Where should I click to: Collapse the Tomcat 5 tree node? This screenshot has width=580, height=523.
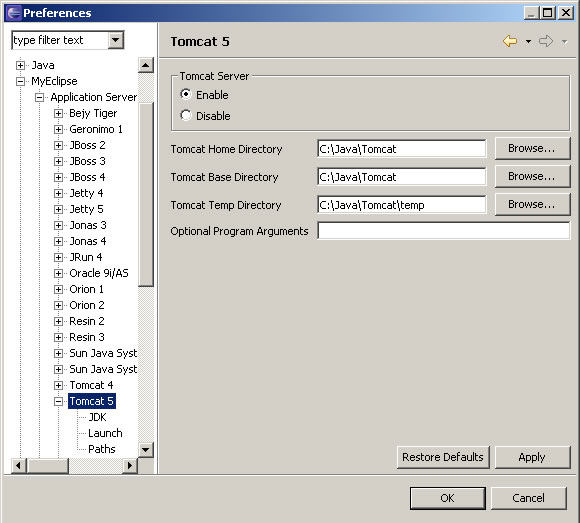pyautogui.click(x=58, y=401)
